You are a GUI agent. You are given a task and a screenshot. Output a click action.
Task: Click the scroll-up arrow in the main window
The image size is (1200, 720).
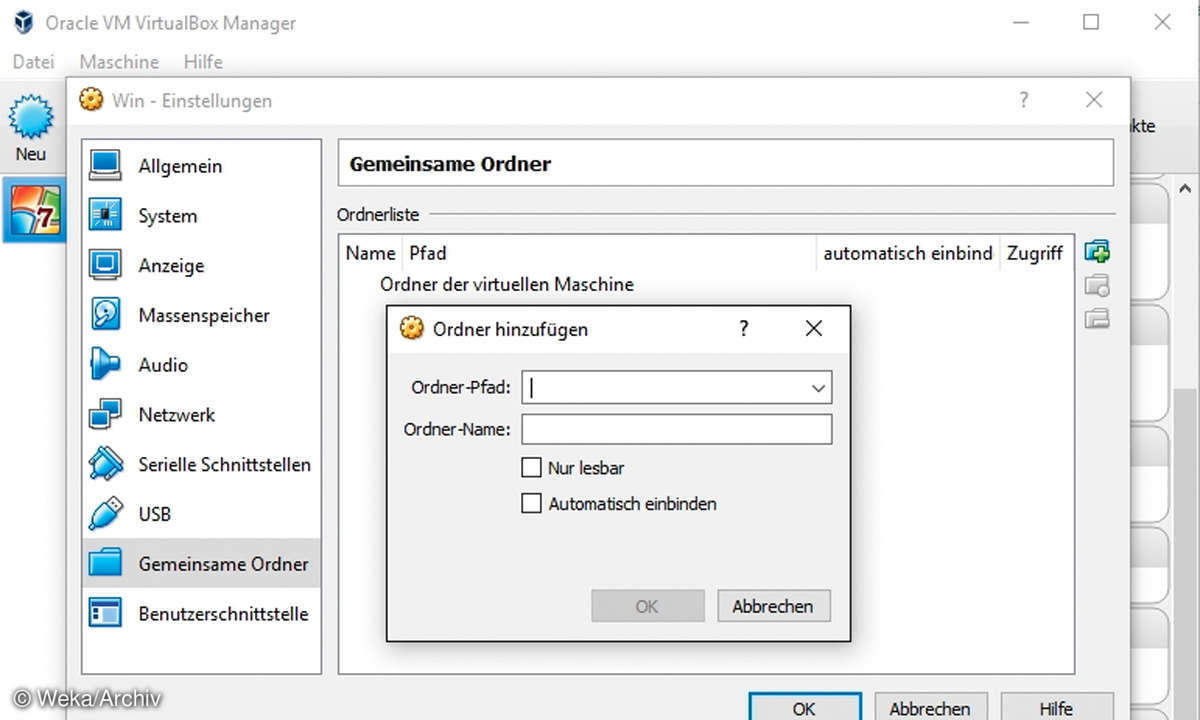click(1186, 188)
